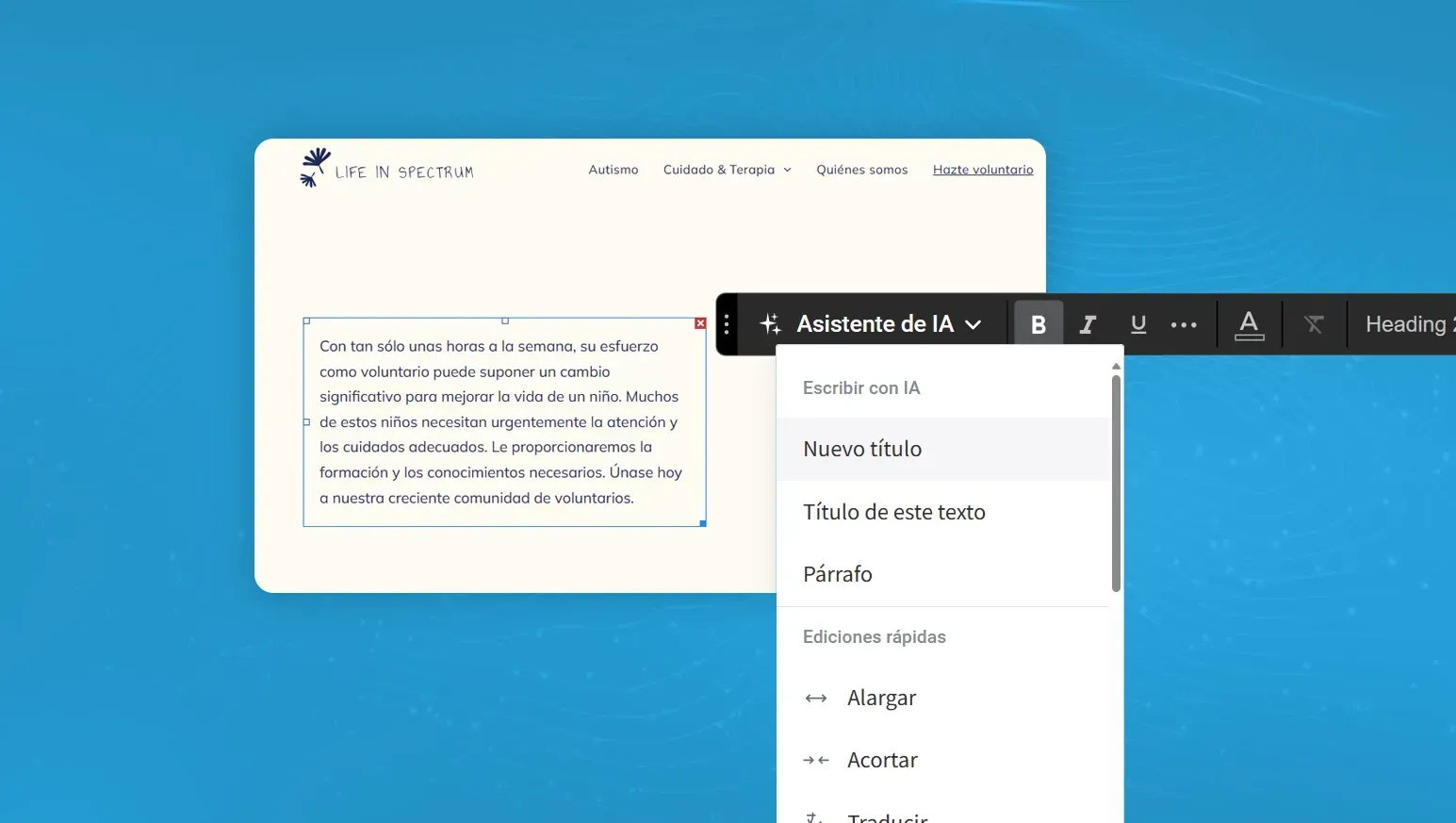Click the text box bottom-right resize handle
This screenshot has width=1456, height=823.
coord(703,523)
